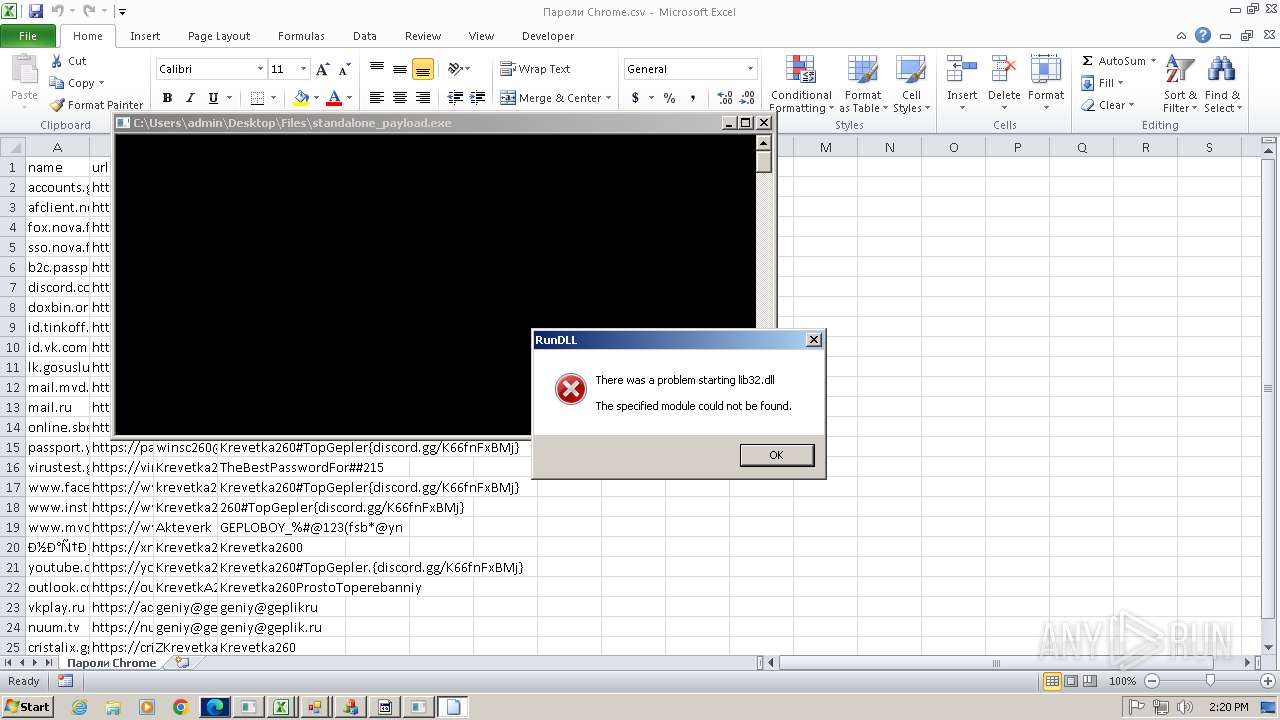Decrease font size with Shrink Font icon
Viewport: 1280px width, 720px height.
tap(344, 69)
